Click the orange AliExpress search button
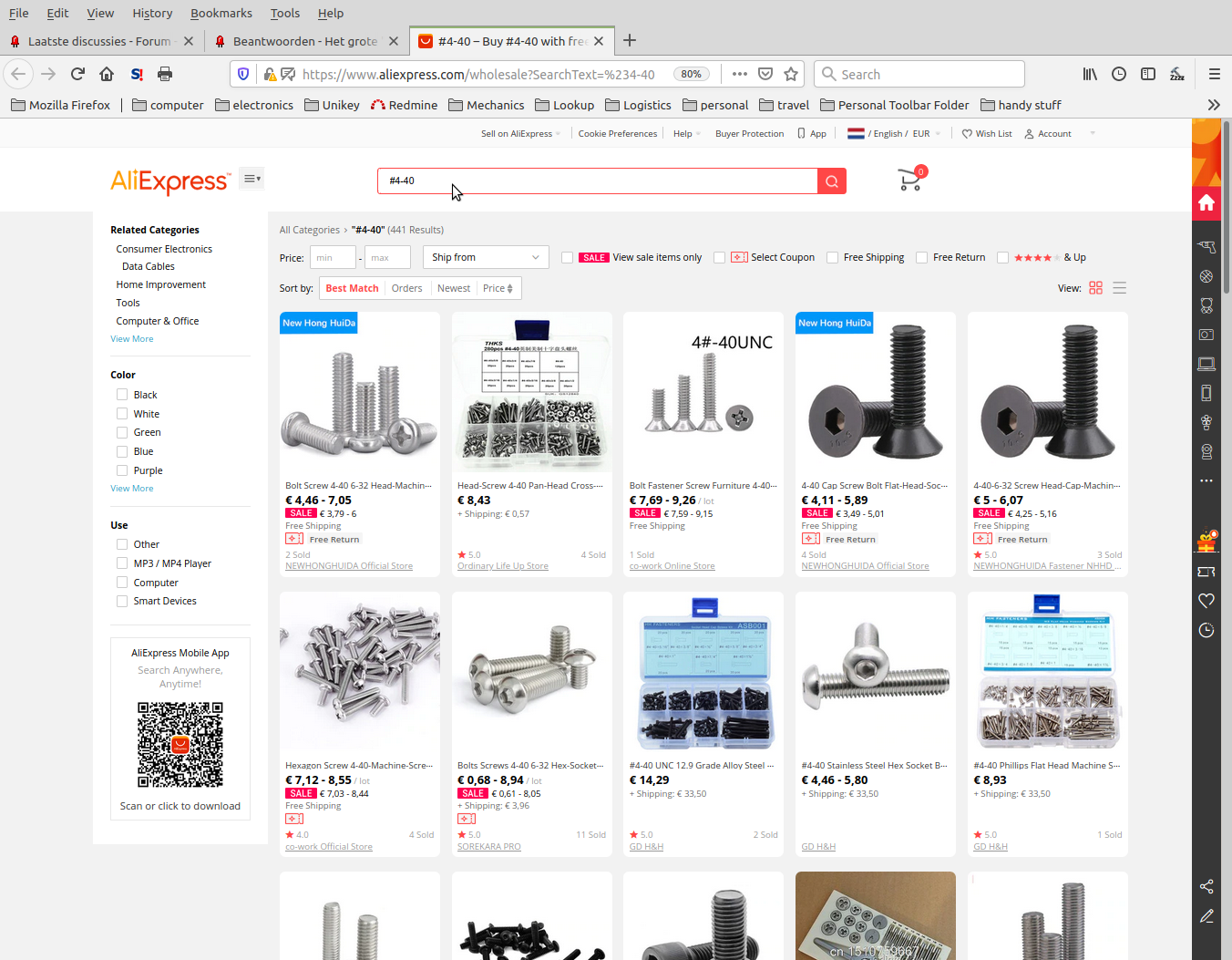The width and height of the screenshot is (1232, 960). (x=832, y=181)
